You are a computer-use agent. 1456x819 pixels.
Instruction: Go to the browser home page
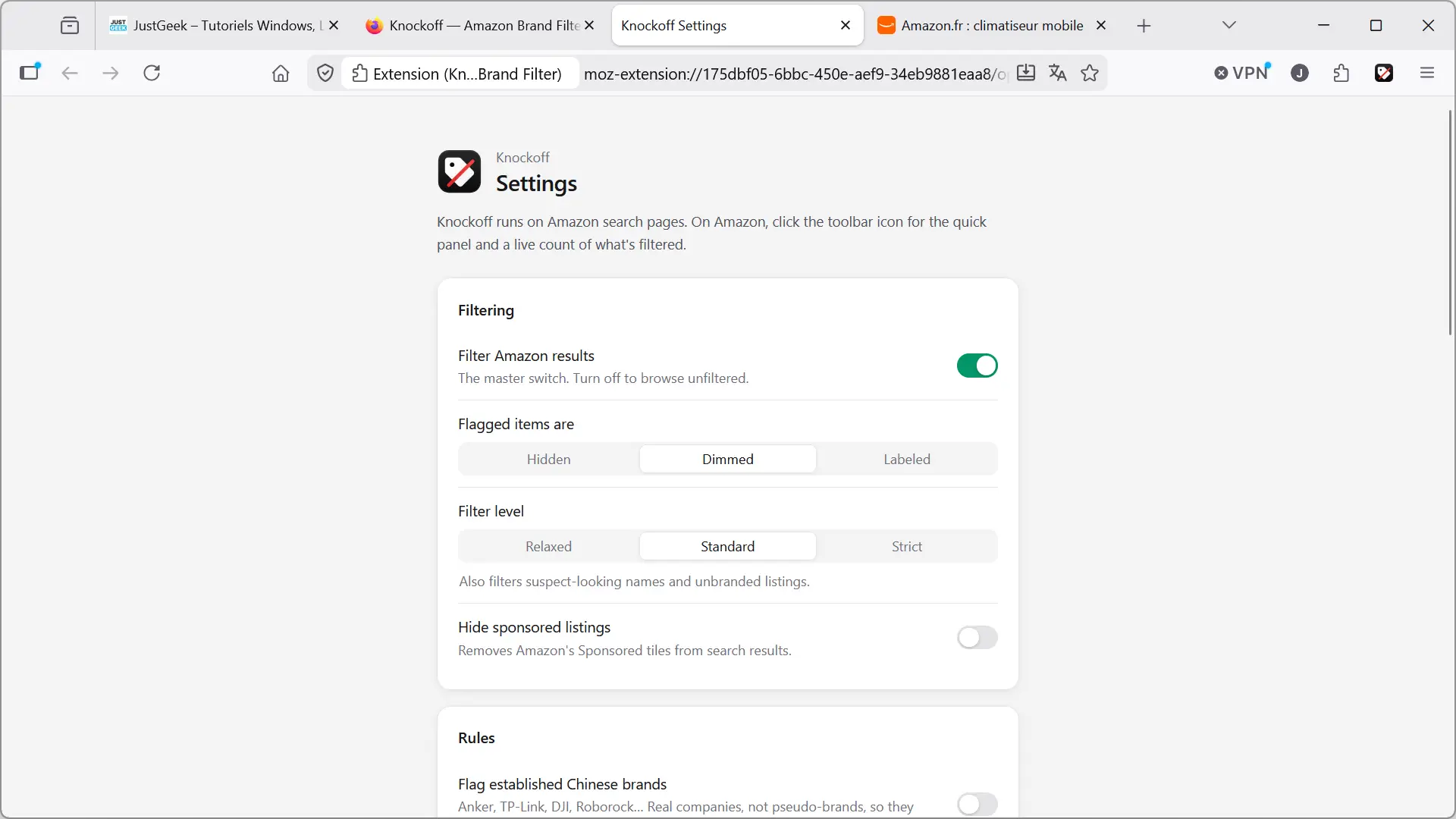[281, 73]
